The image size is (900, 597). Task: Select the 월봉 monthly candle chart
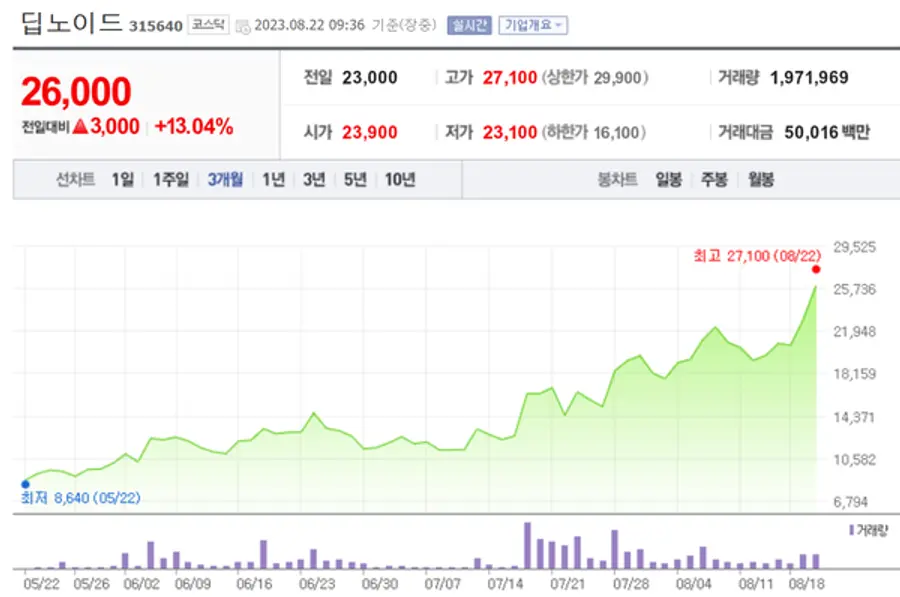point(760,180)
